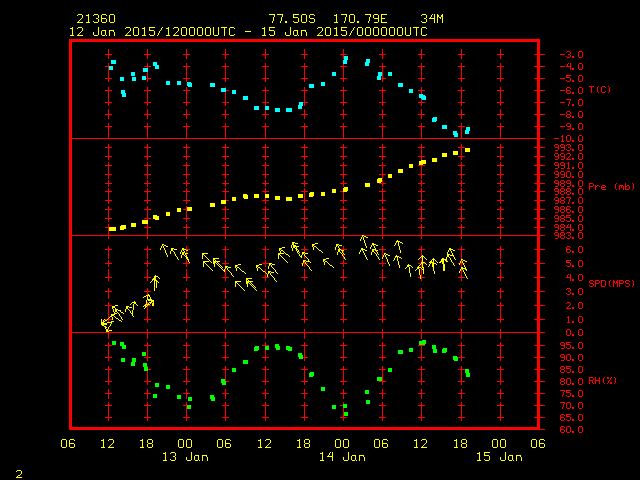Click the 983.0 pressure tick value

click(x=569, y=236)
